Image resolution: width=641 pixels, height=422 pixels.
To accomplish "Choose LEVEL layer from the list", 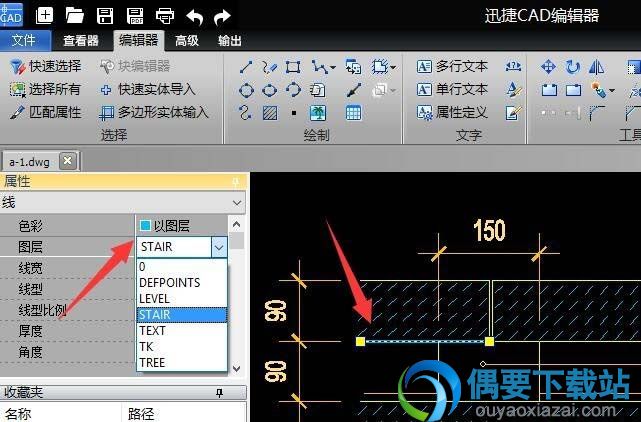I will click(182, 299).
